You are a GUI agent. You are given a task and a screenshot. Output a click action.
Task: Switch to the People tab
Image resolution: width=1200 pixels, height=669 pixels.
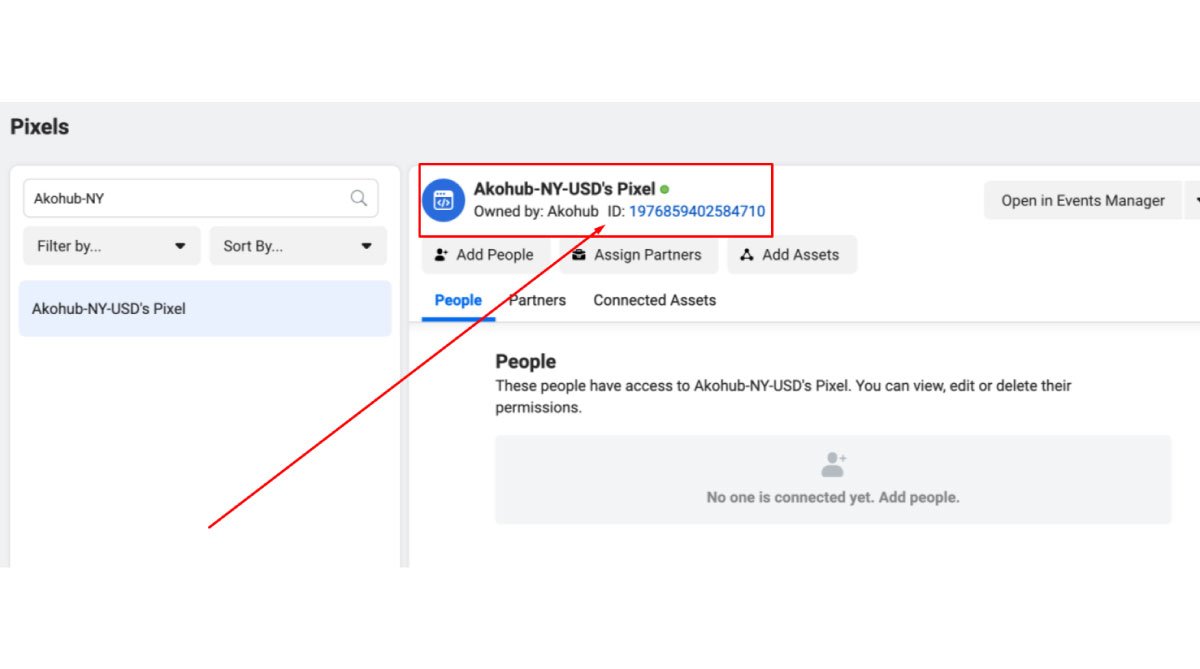(458, 300)
